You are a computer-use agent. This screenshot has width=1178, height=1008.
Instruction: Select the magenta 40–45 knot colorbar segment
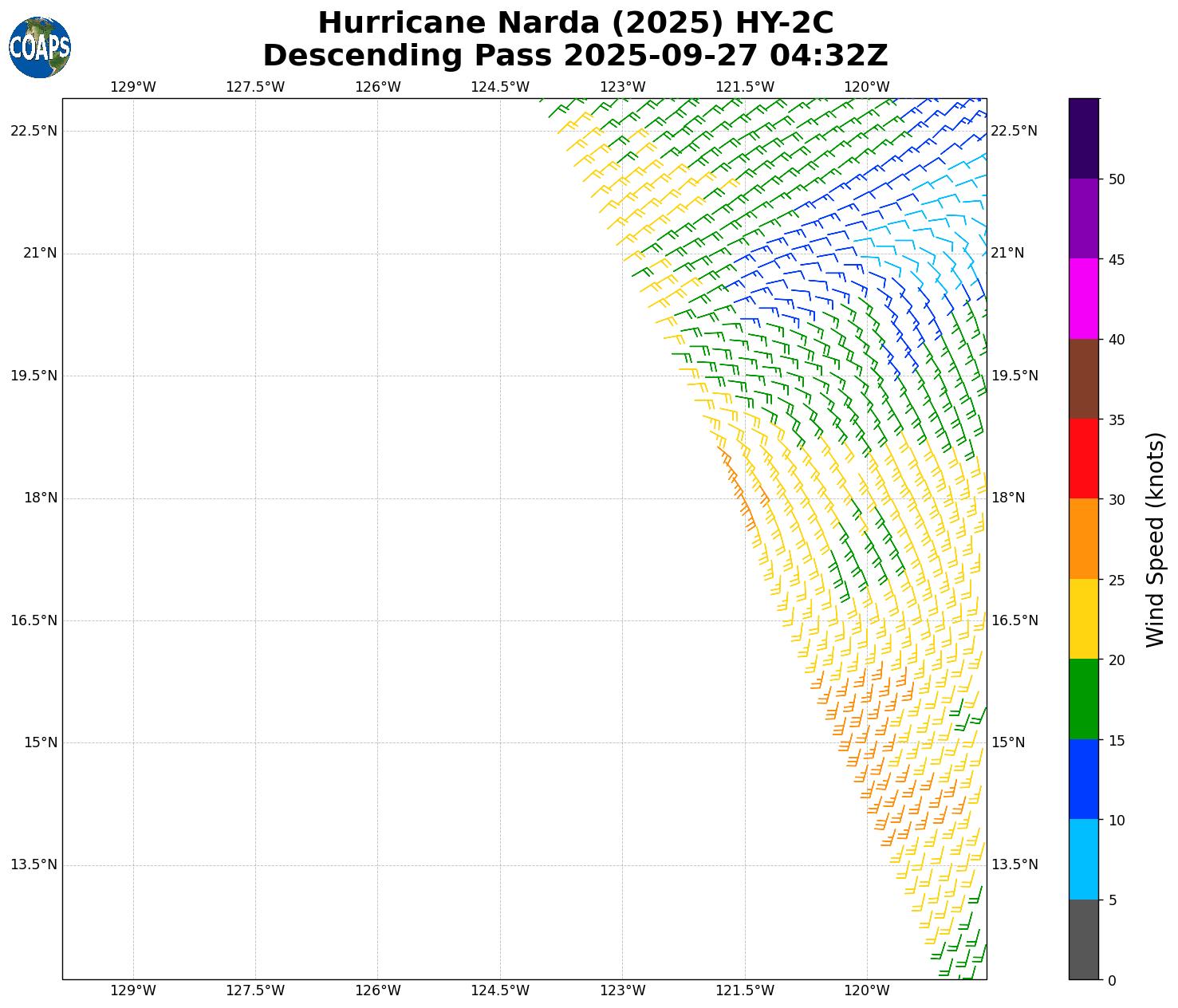point(1083,299)
